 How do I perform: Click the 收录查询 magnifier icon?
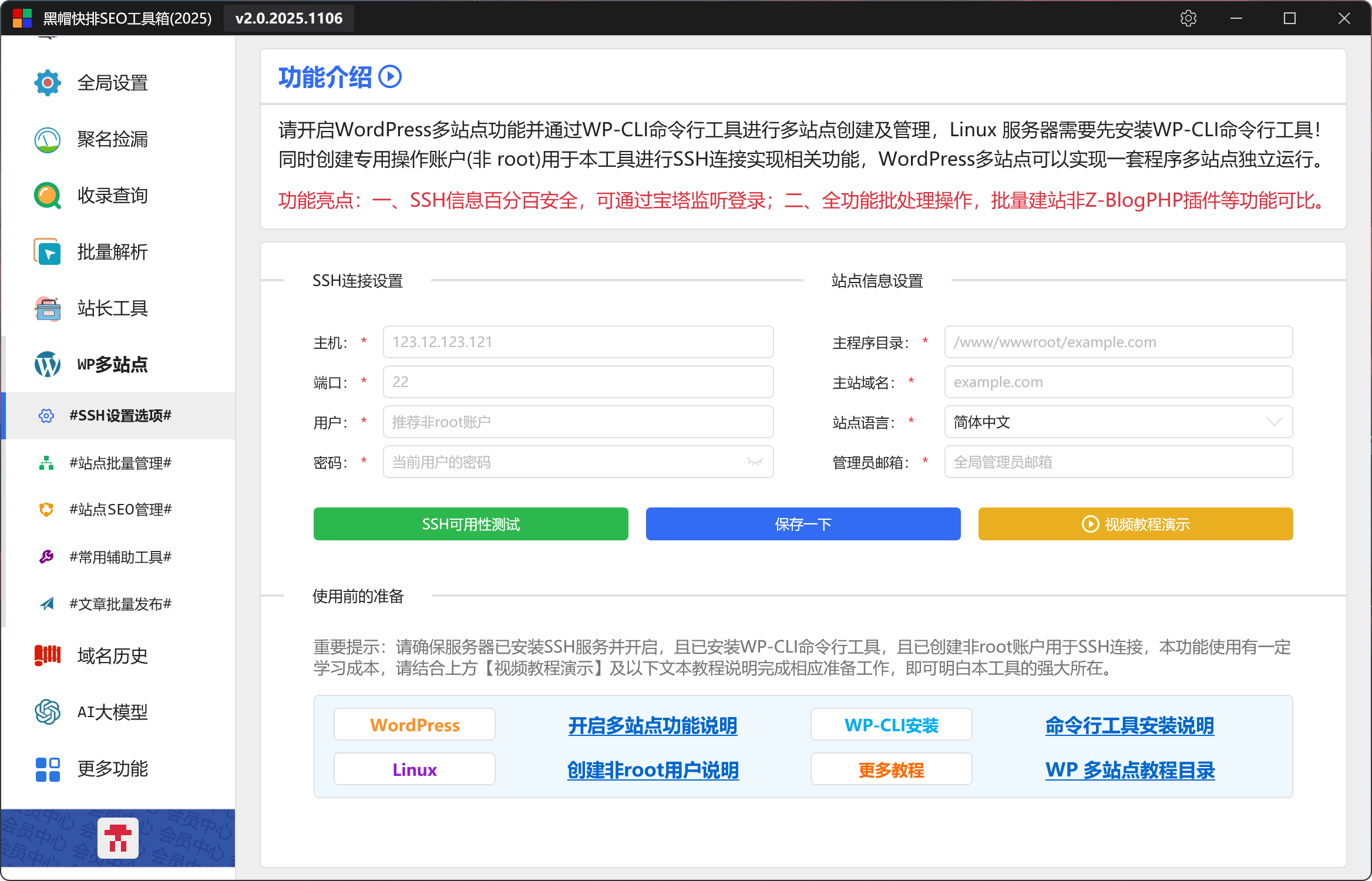coord(47,196)
